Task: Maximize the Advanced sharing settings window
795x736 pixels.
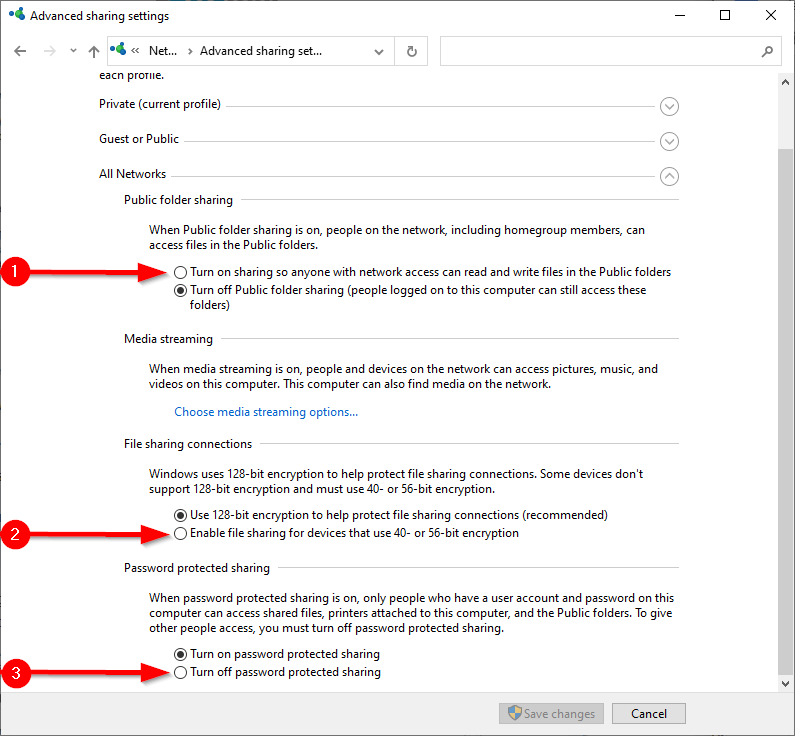Action: tap(725, 15)
